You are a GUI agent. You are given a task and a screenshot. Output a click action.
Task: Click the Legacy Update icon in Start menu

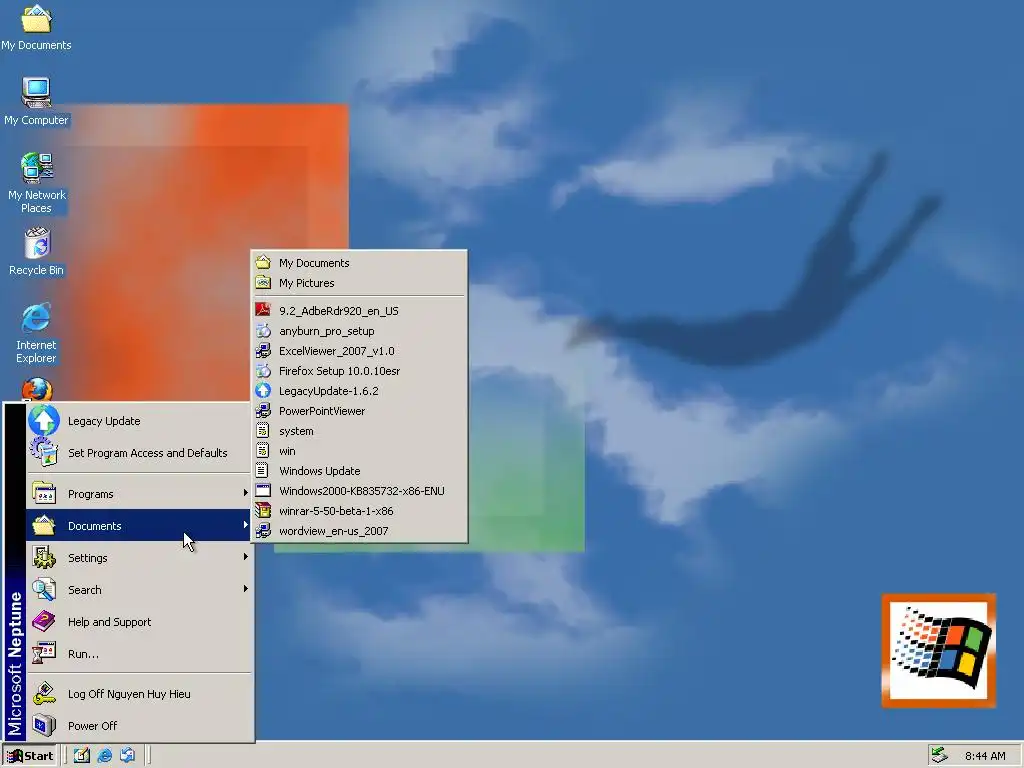pos(44,421)
